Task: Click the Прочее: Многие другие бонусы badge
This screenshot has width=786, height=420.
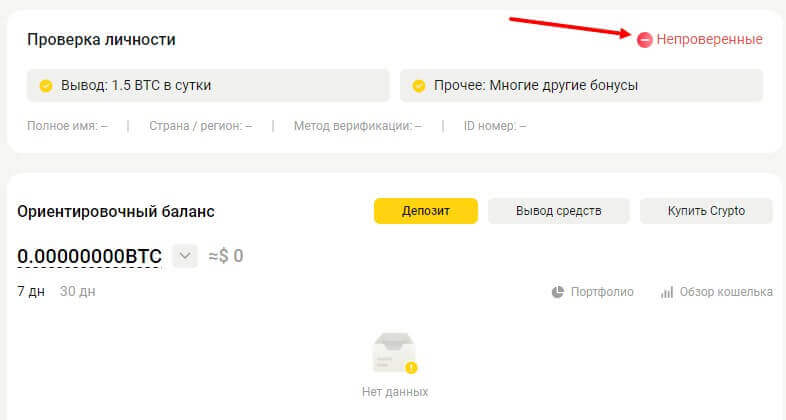Action: 581,85
